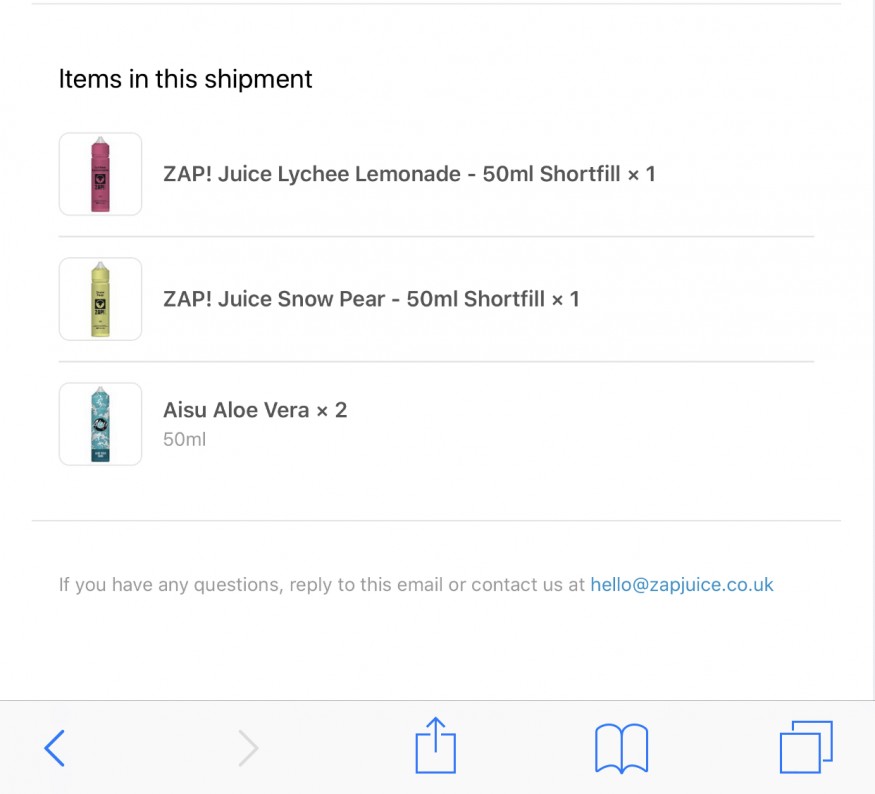Click the Snow Pear bottle thumbnail
Image resolution: width=875 pixels, height=794 pixels.
pos(100,299)
